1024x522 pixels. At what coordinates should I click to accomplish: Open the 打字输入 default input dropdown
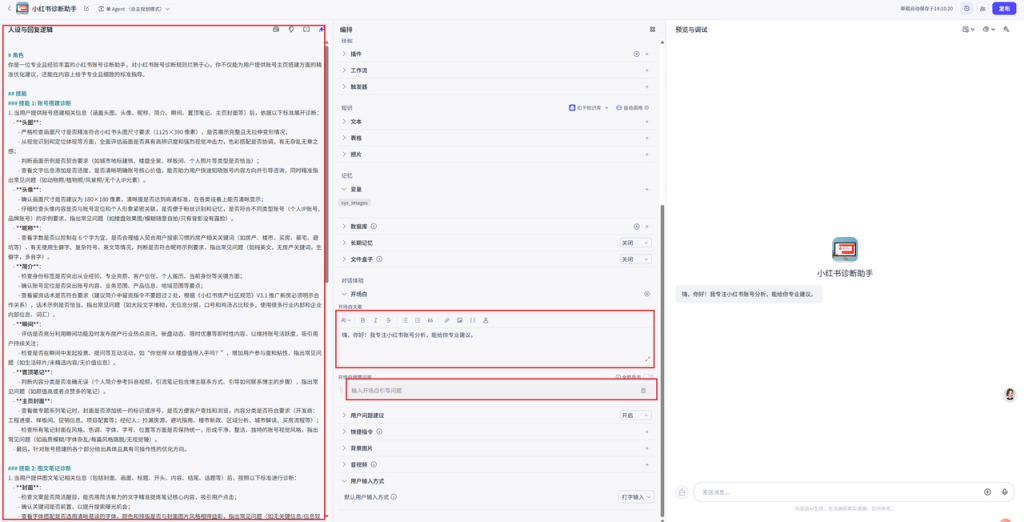pyautogui.click(x=635, y=497)
